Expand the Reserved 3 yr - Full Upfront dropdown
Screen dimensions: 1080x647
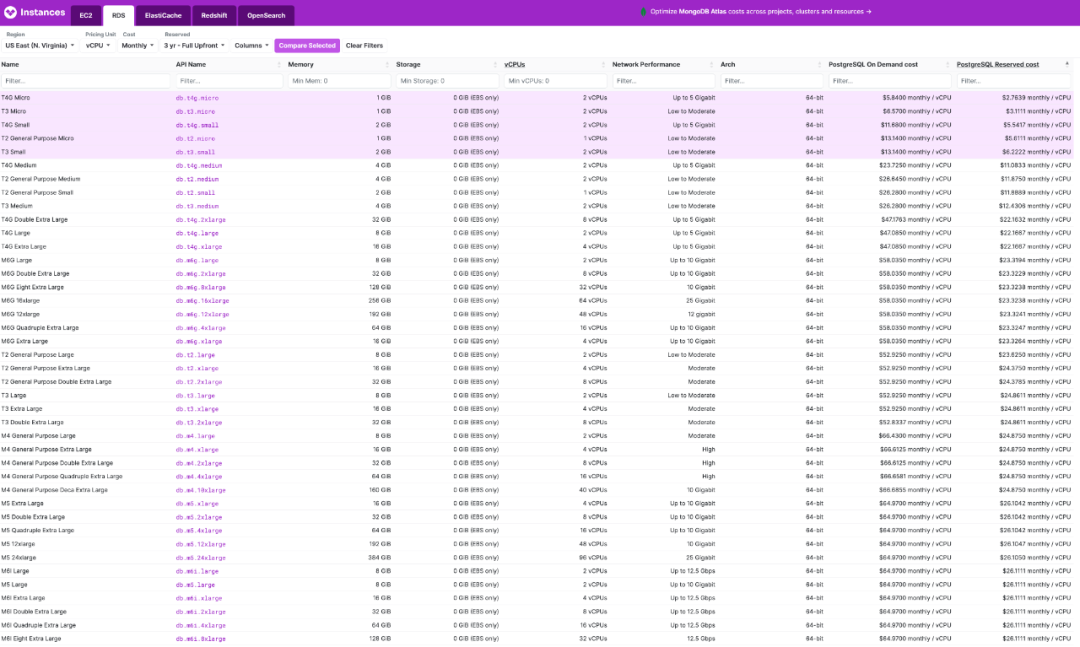pyautogui.click(x=194, y=45)
